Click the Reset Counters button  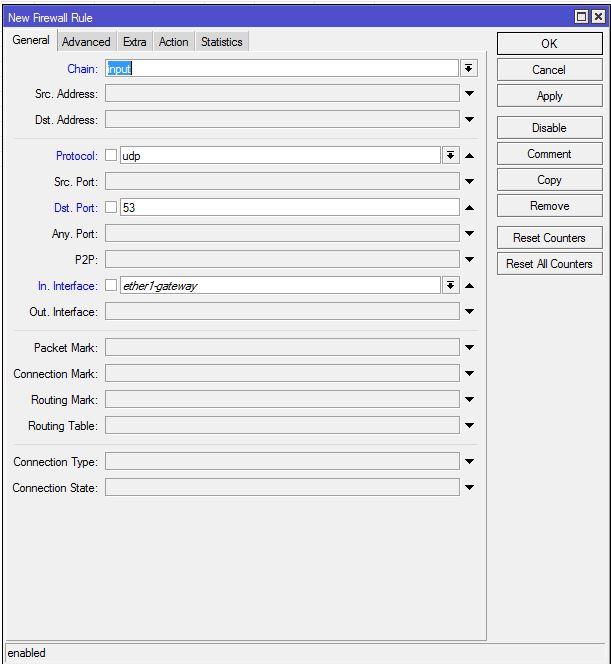click(x=550, y=238)
